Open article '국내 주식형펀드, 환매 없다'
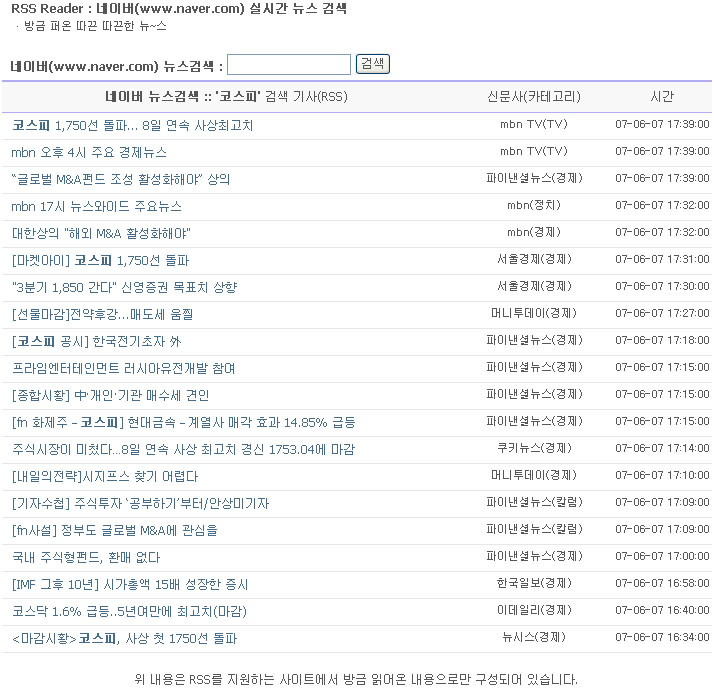 pos(86,557)
